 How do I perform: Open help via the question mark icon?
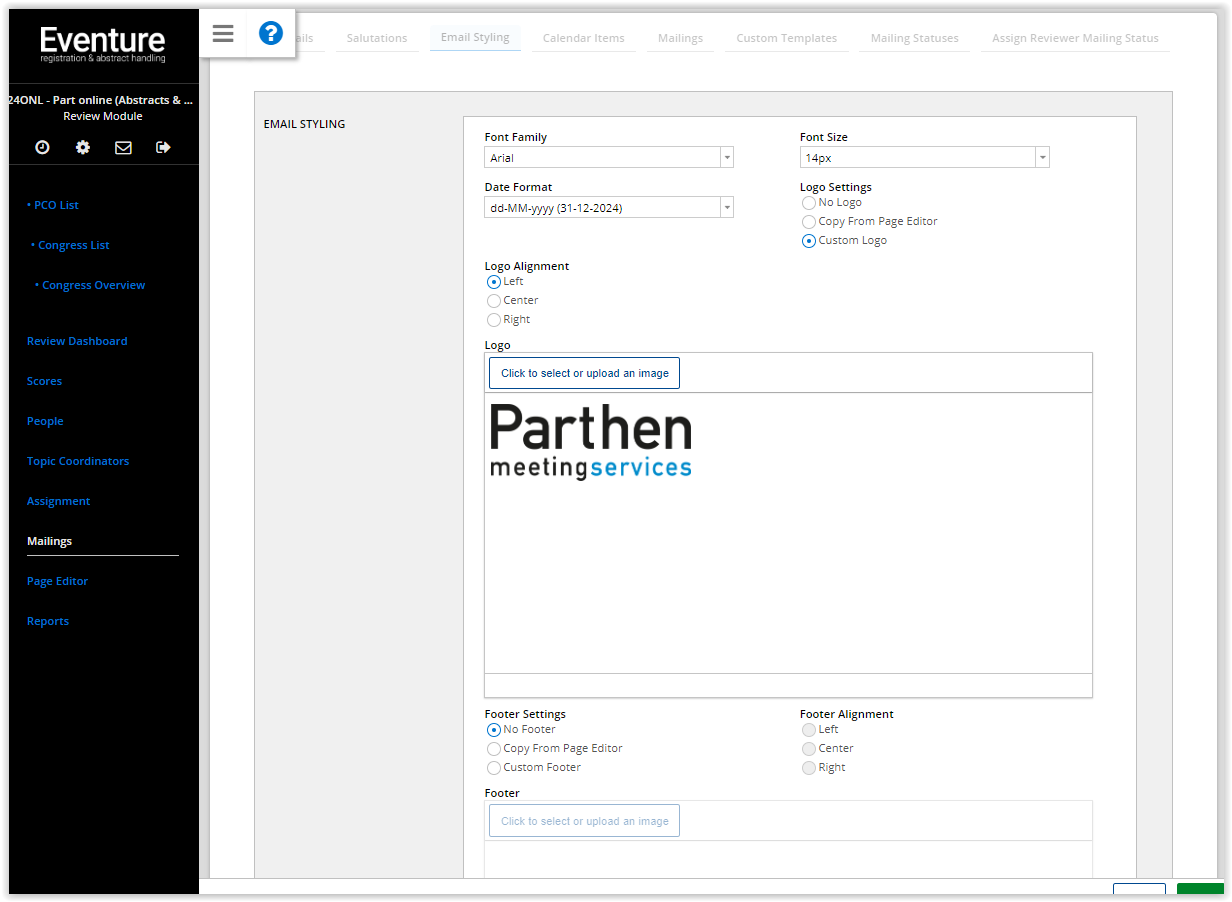coord(270,34)
